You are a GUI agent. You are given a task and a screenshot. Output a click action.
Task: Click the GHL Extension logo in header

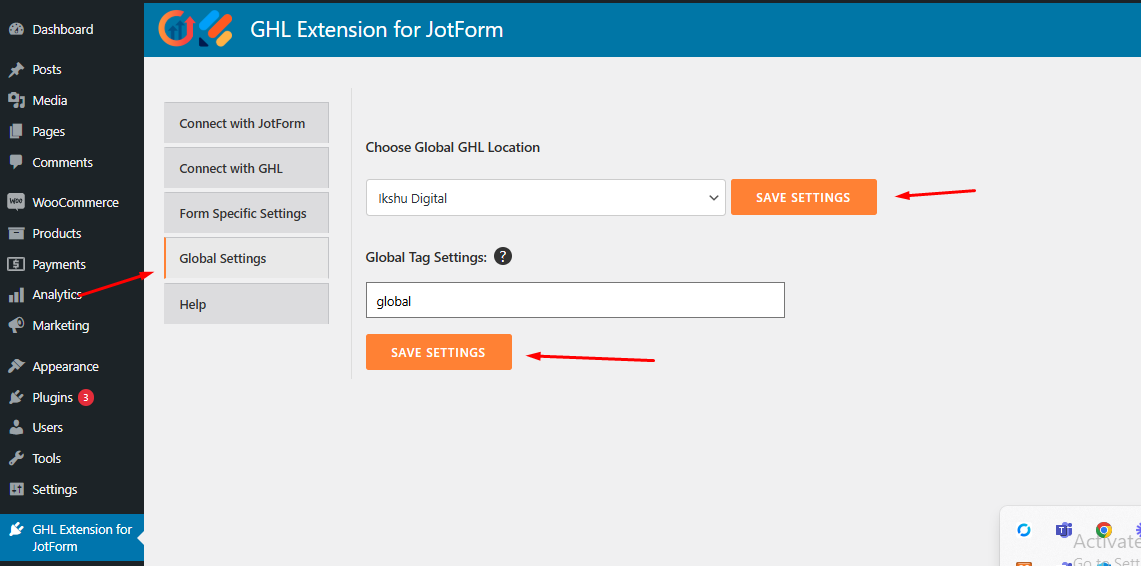(x=195, y=28)
